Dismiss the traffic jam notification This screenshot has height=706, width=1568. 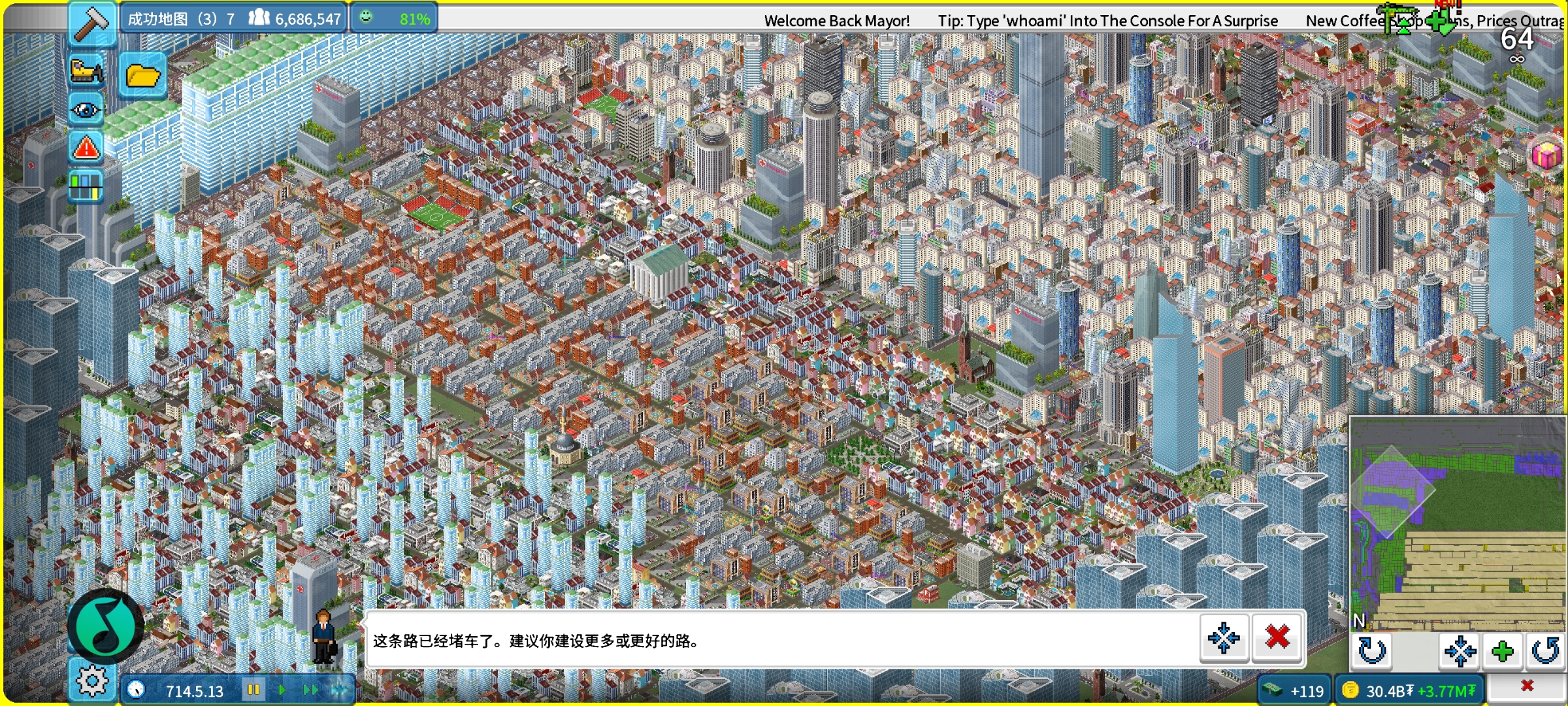(1277, 637)
